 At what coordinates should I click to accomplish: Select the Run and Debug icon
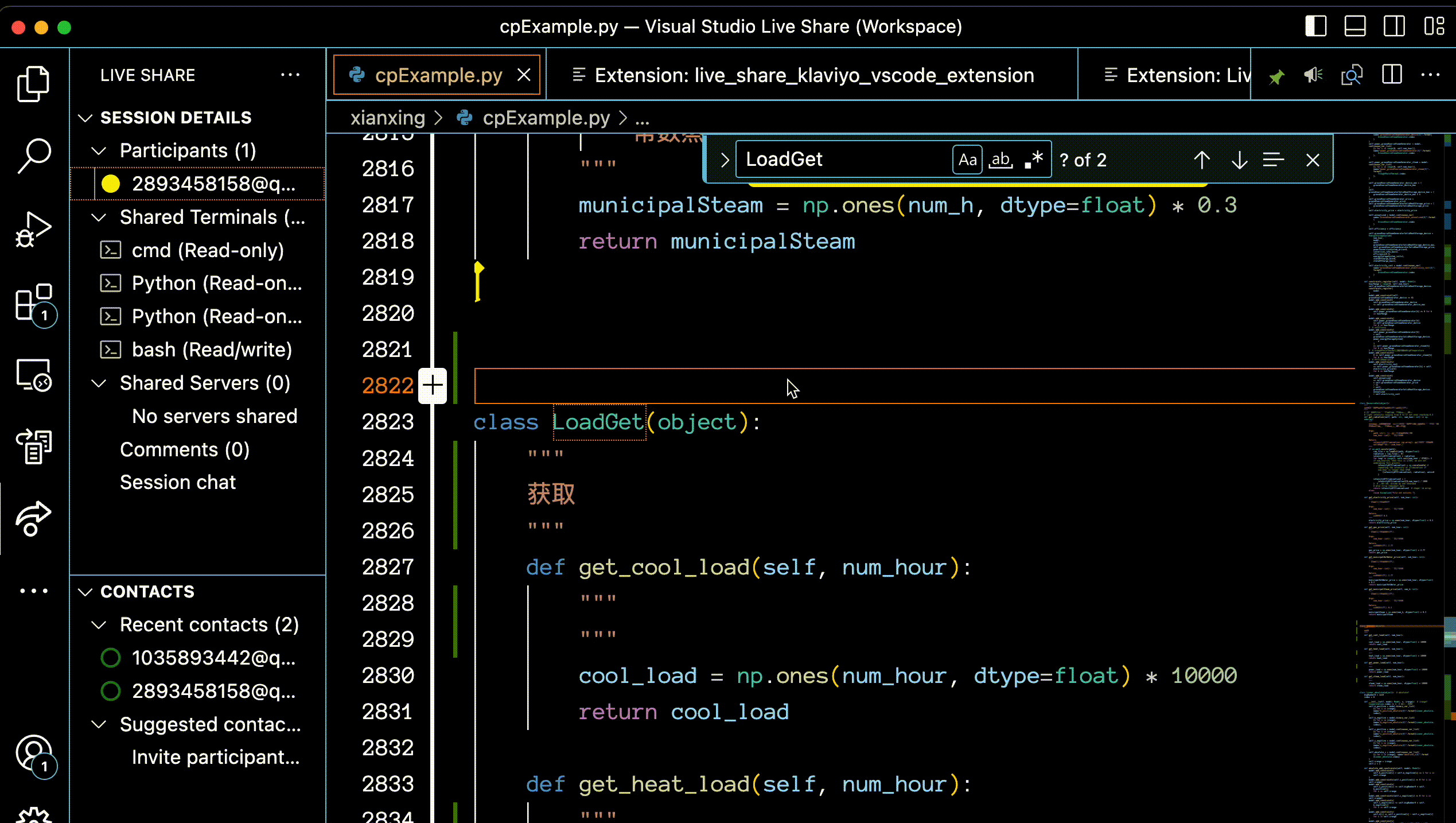click(33, 228)
